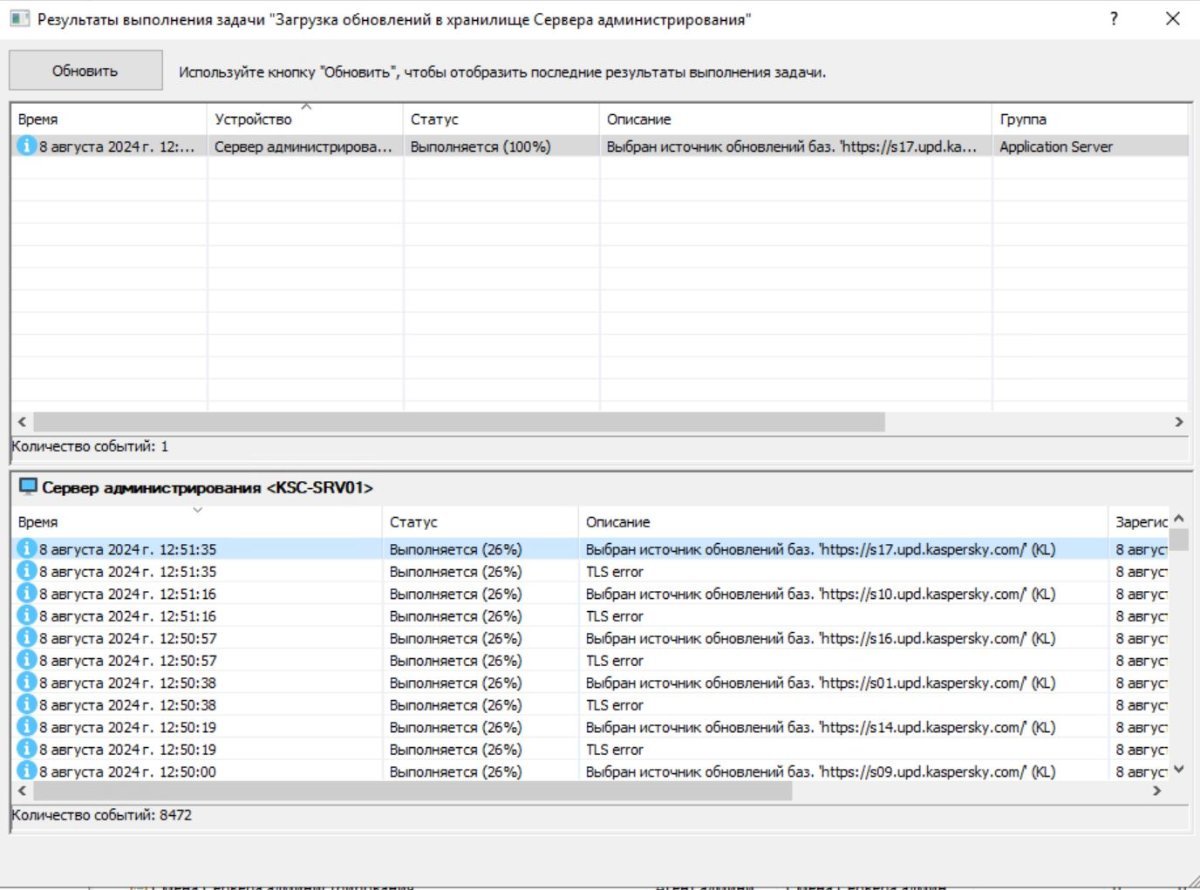
Task: Click the help question mark button
Action: coord(1114,19)
